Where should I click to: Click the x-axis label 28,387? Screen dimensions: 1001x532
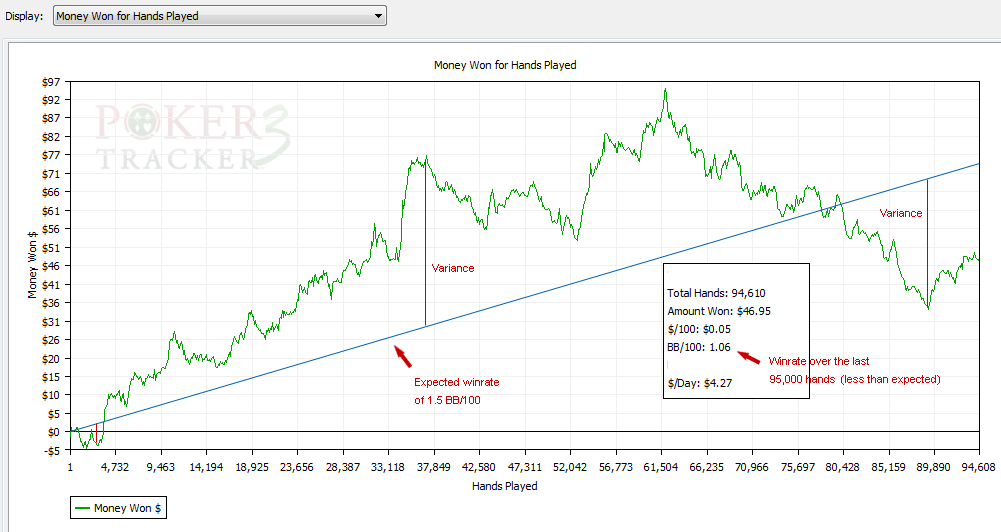pyautogui.click(x=343, y=467)
